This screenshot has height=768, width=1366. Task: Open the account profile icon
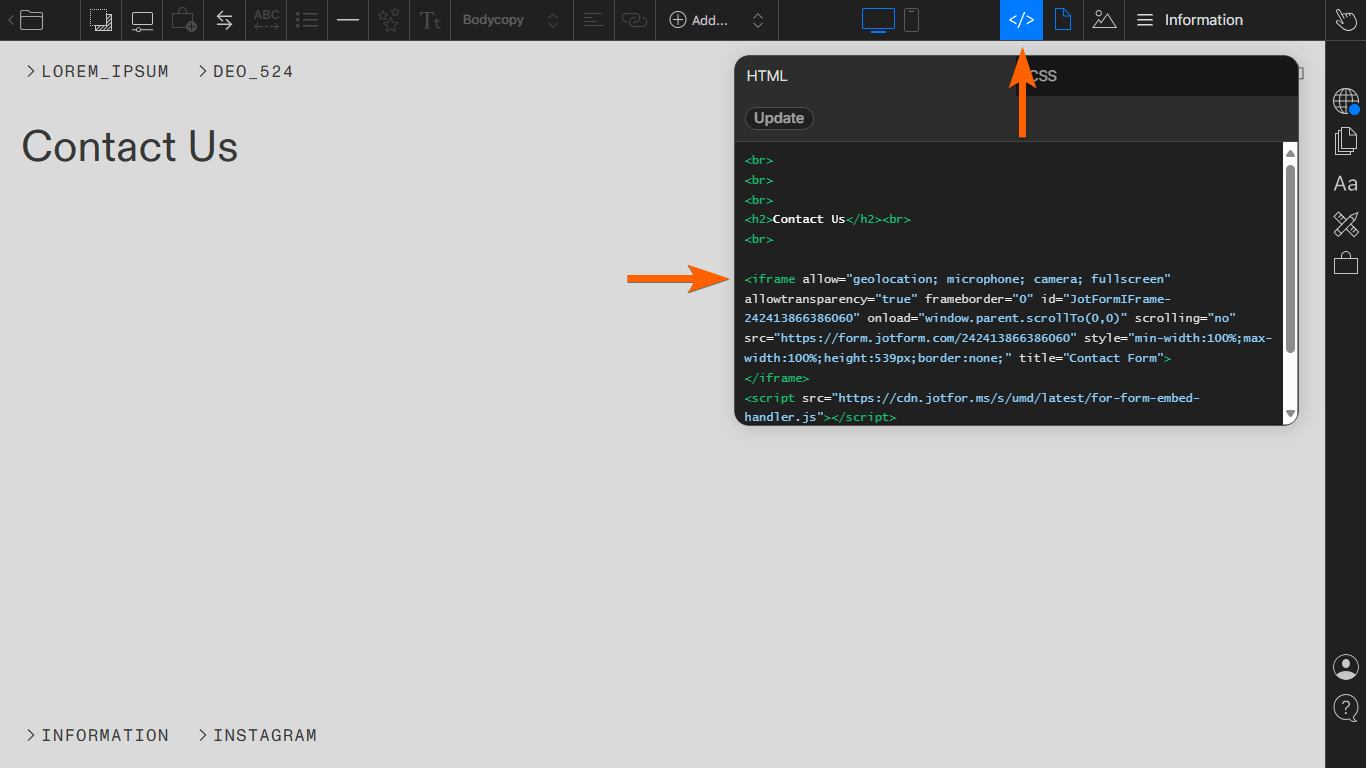click(1346, 667)
